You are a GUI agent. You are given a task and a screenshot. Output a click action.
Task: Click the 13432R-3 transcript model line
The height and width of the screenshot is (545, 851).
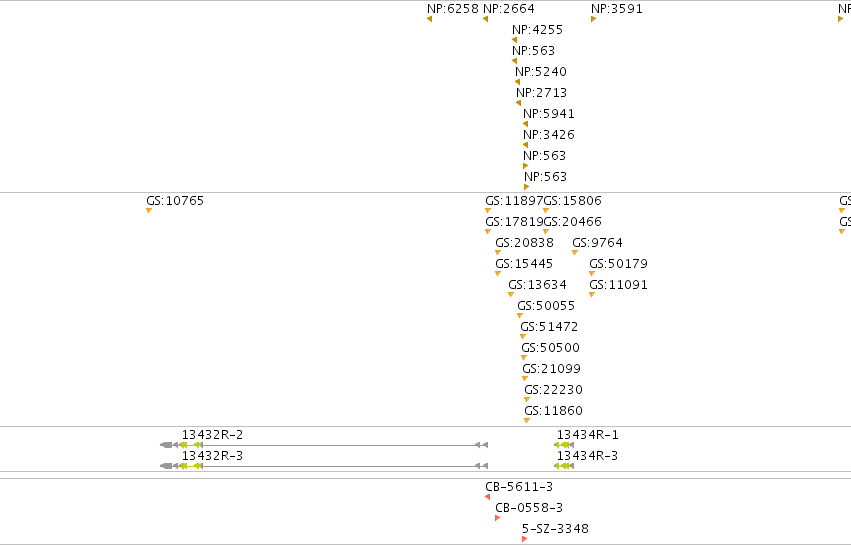[324, 466]
